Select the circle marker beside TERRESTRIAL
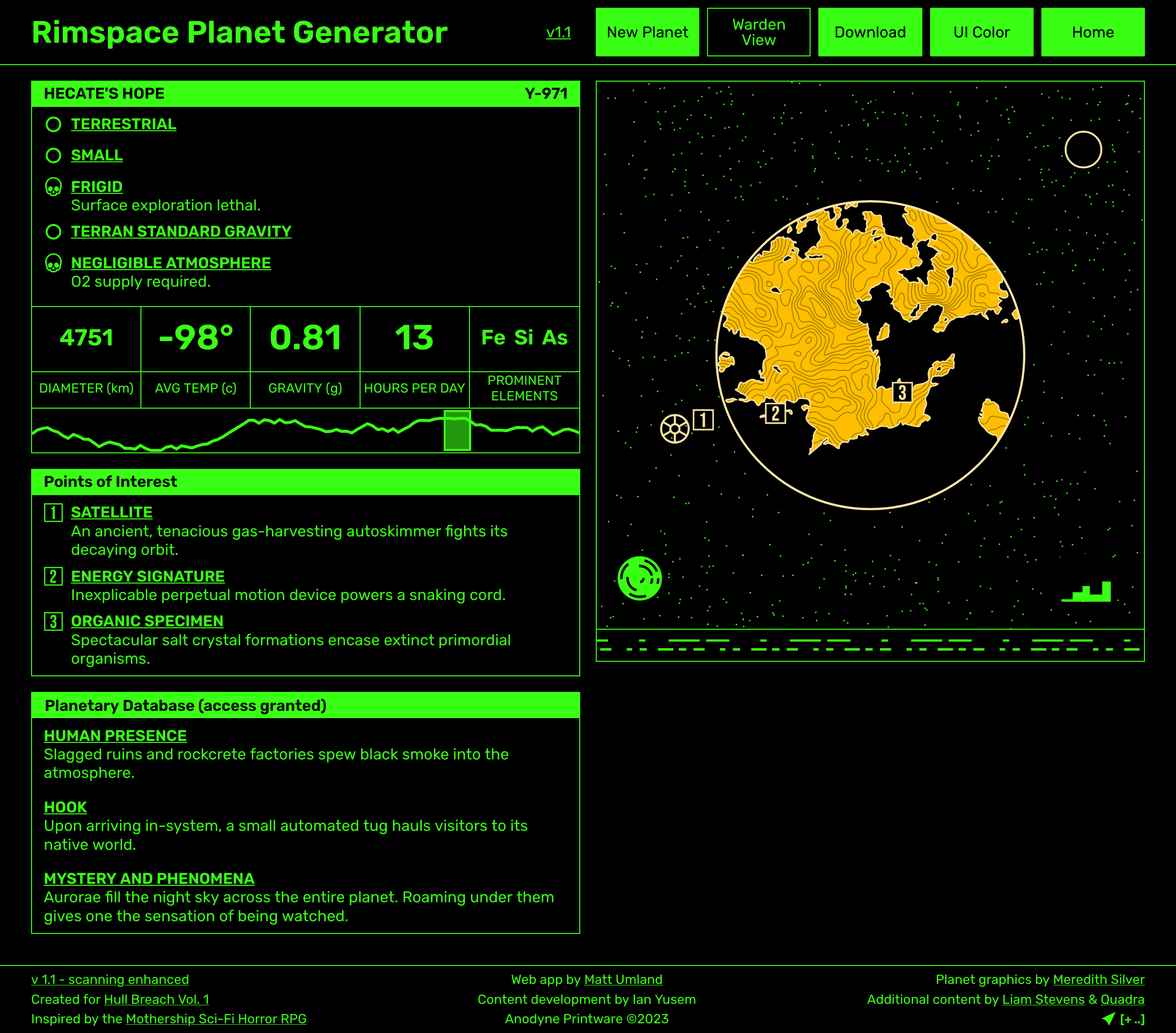Viewport: 1176px width, 1033px height. point(54,124)
